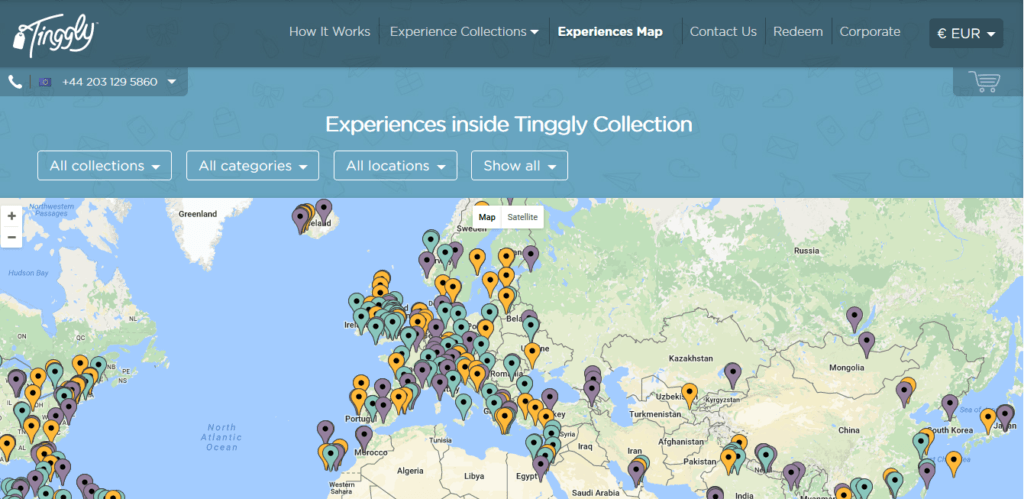Click the Tinggly logo
The width and height of the screenshot is (1024, 499).
(56, 35)
